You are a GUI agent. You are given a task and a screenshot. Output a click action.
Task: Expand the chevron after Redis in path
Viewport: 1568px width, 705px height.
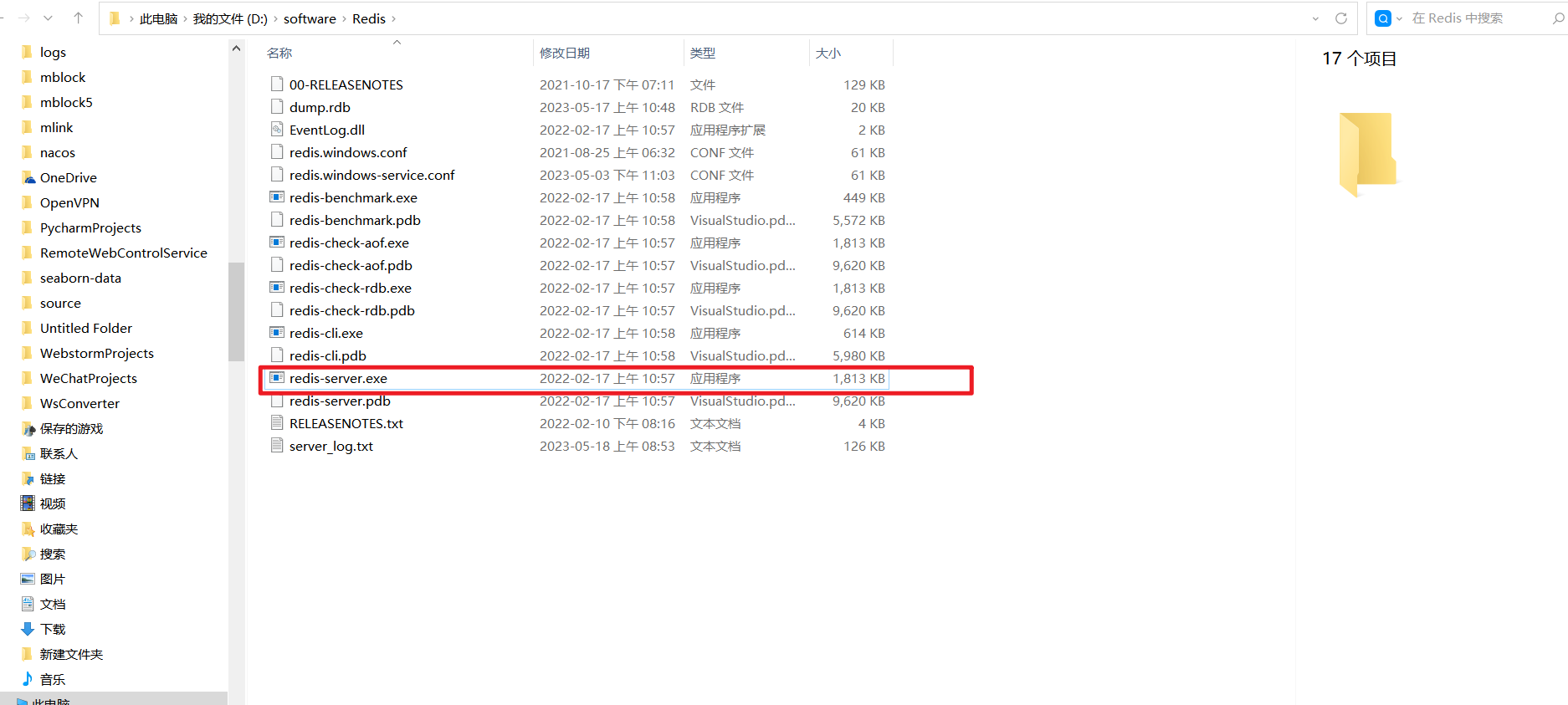pos(394,18)
